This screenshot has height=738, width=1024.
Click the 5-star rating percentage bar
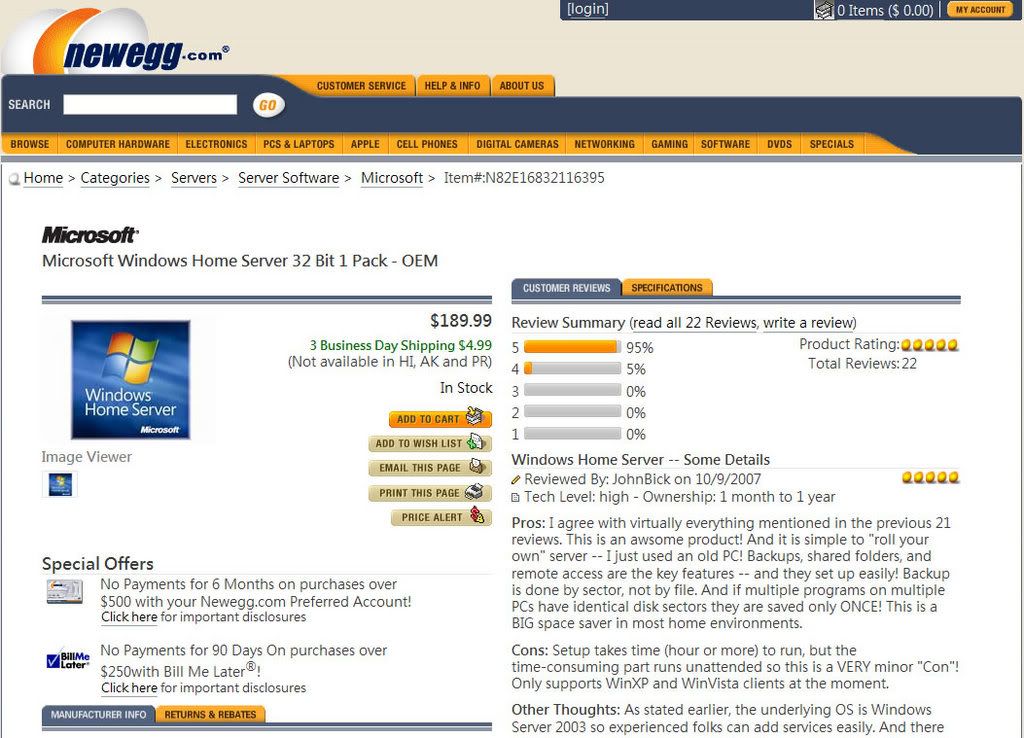click(x=572, y=347)
